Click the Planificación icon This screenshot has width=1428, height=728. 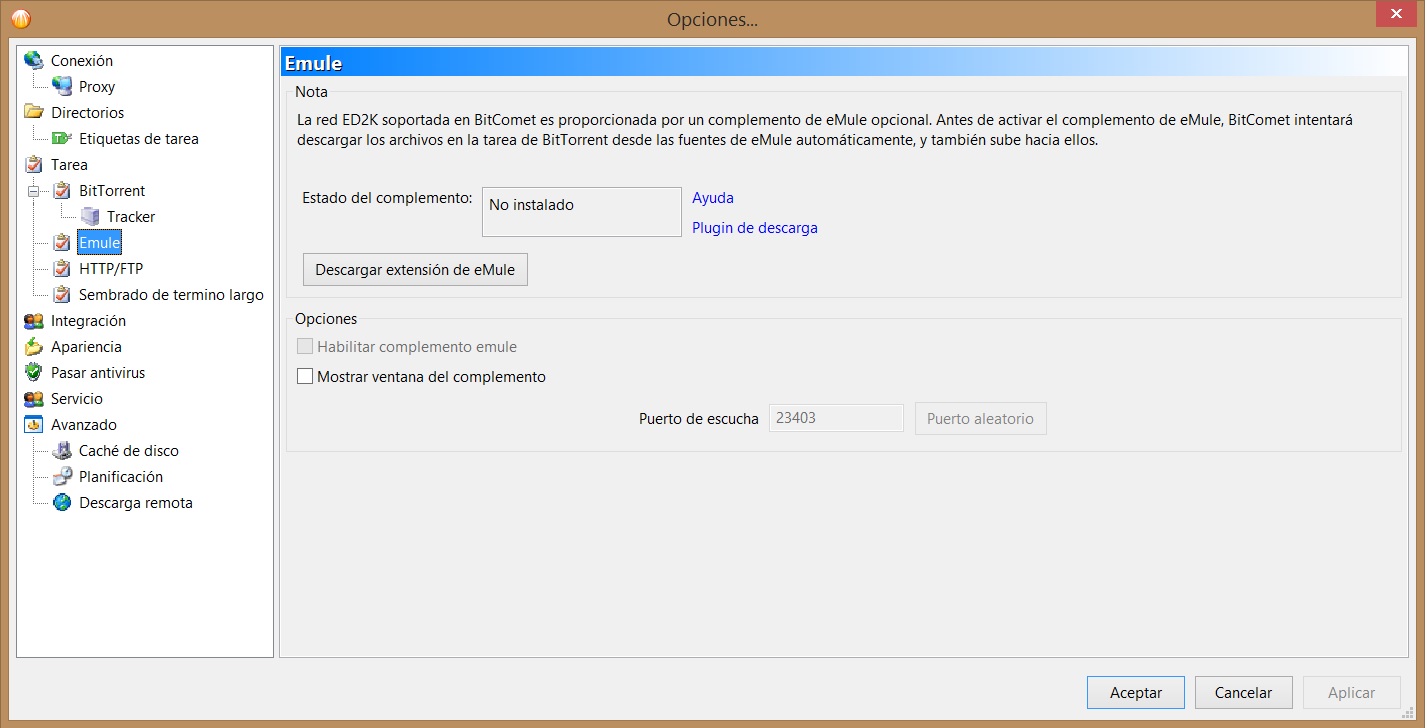62,476
